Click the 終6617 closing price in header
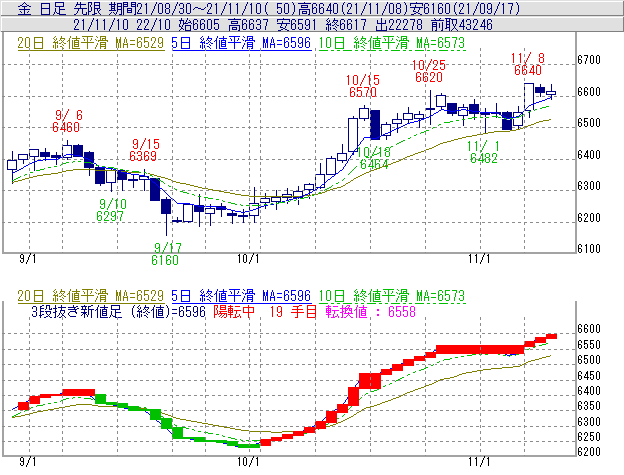 tap(345, 25)
